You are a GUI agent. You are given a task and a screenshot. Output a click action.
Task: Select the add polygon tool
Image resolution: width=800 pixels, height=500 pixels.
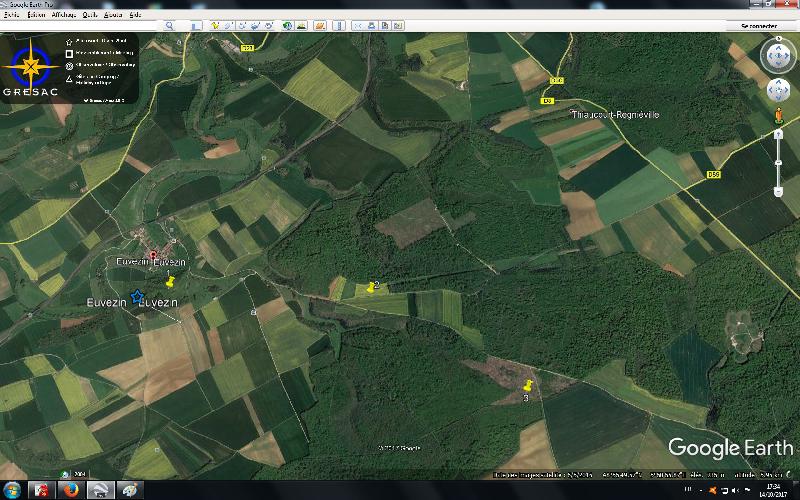pyautogui.click(x=229, y=26)
